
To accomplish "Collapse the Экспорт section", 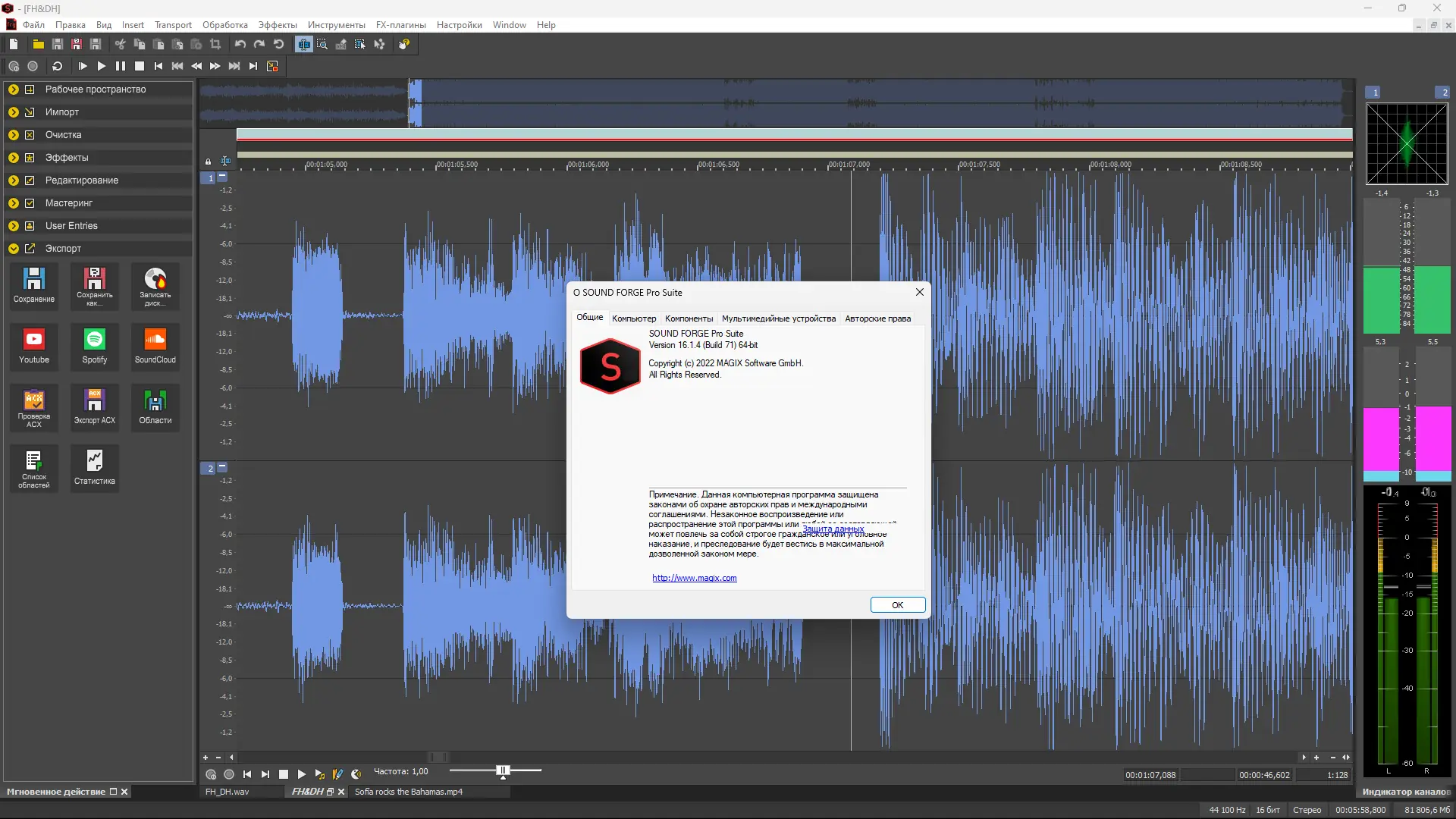I will coord(14,249).
